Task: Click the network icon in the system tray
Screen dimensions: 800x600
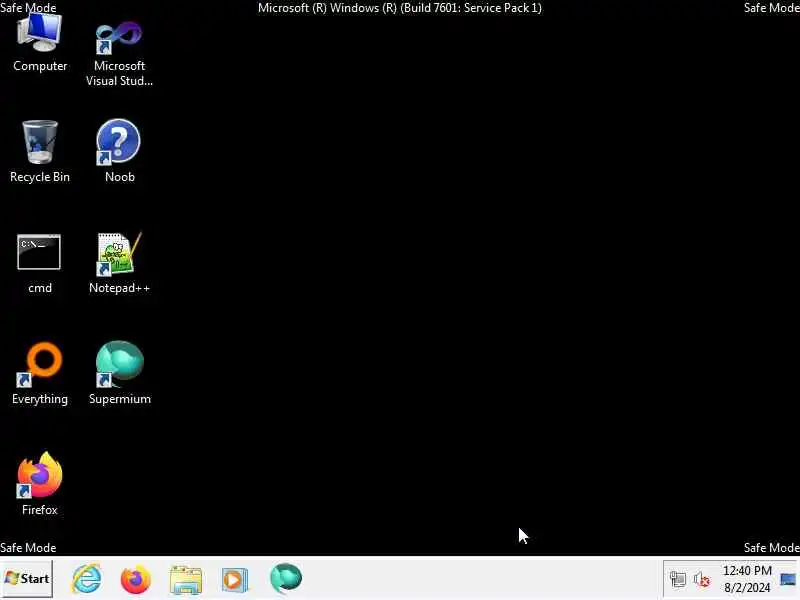Action: 678,579
